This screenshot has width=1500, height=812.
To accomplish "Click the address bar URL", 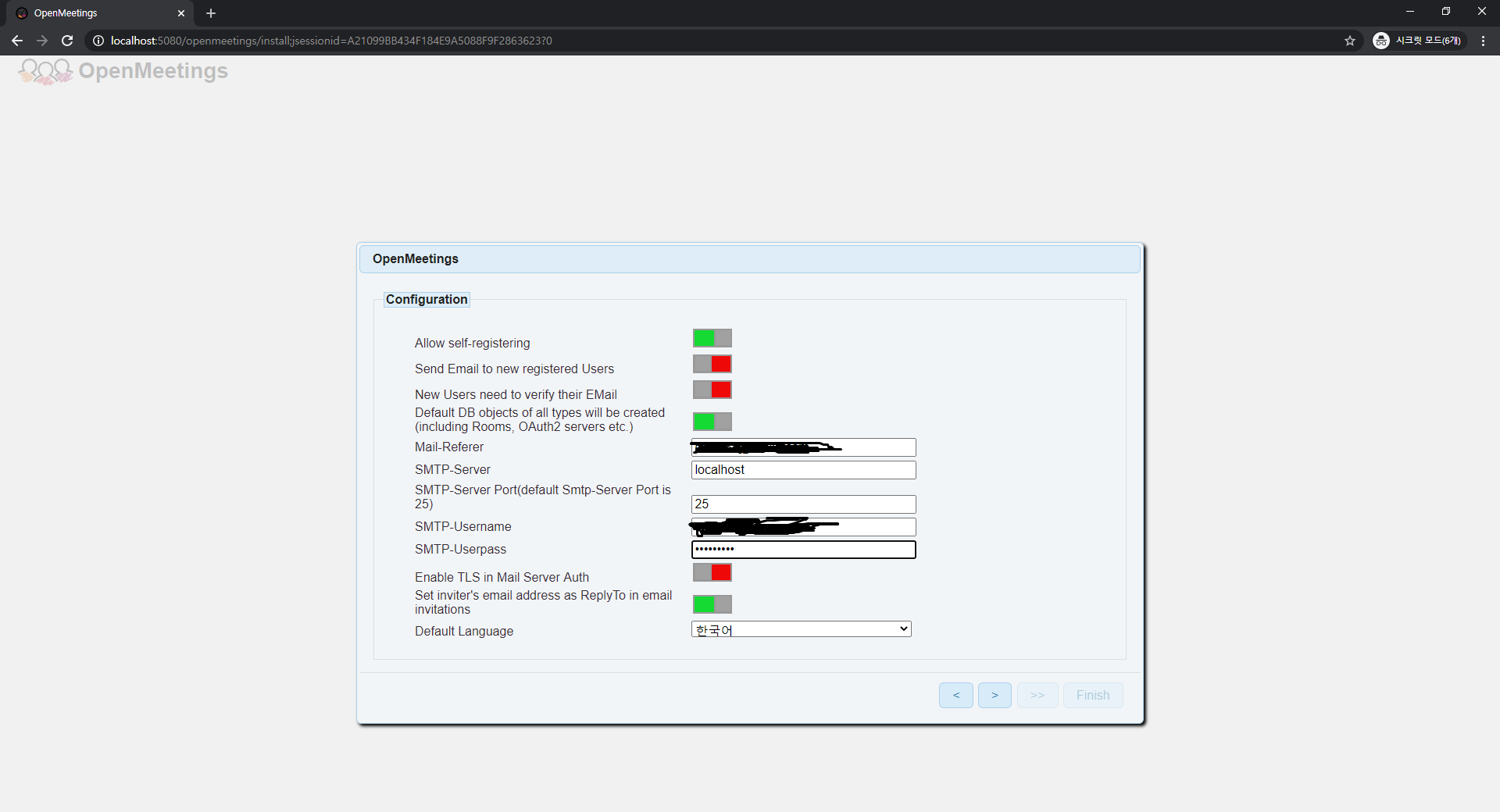I will pos(331,41).
